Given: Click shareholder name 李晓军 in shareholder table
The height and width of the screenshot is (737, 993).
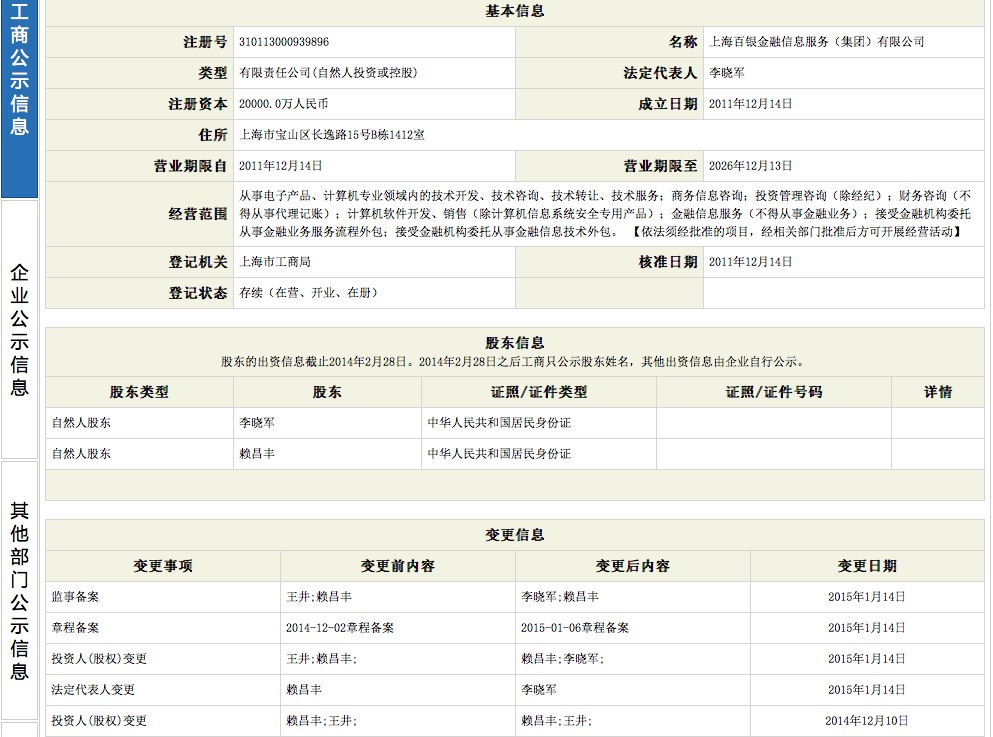Looking at the screenshot, I should 257,422.
